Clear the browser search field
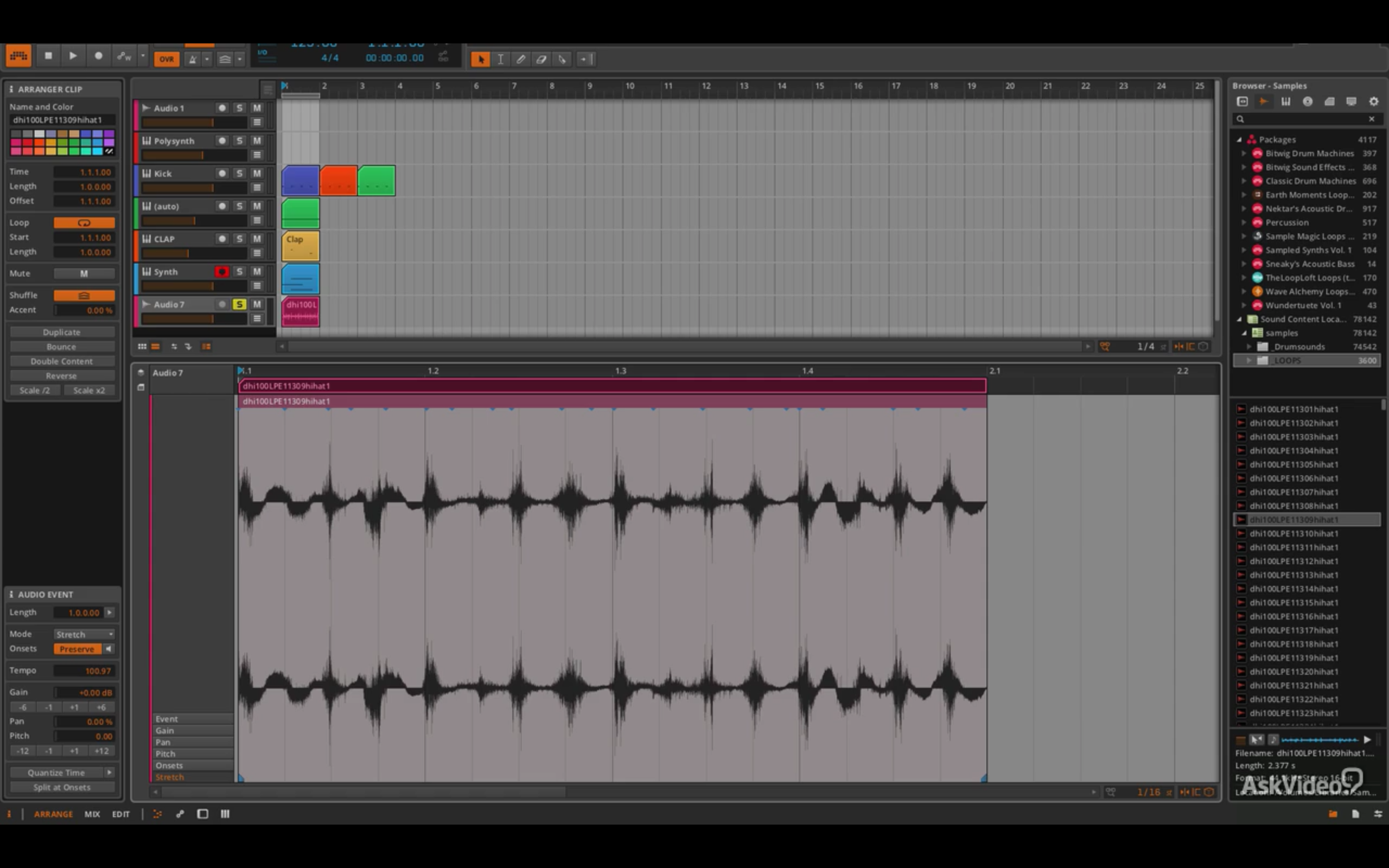The width and height of the screenshot is (1389, 868). (x=1372, y=119)
